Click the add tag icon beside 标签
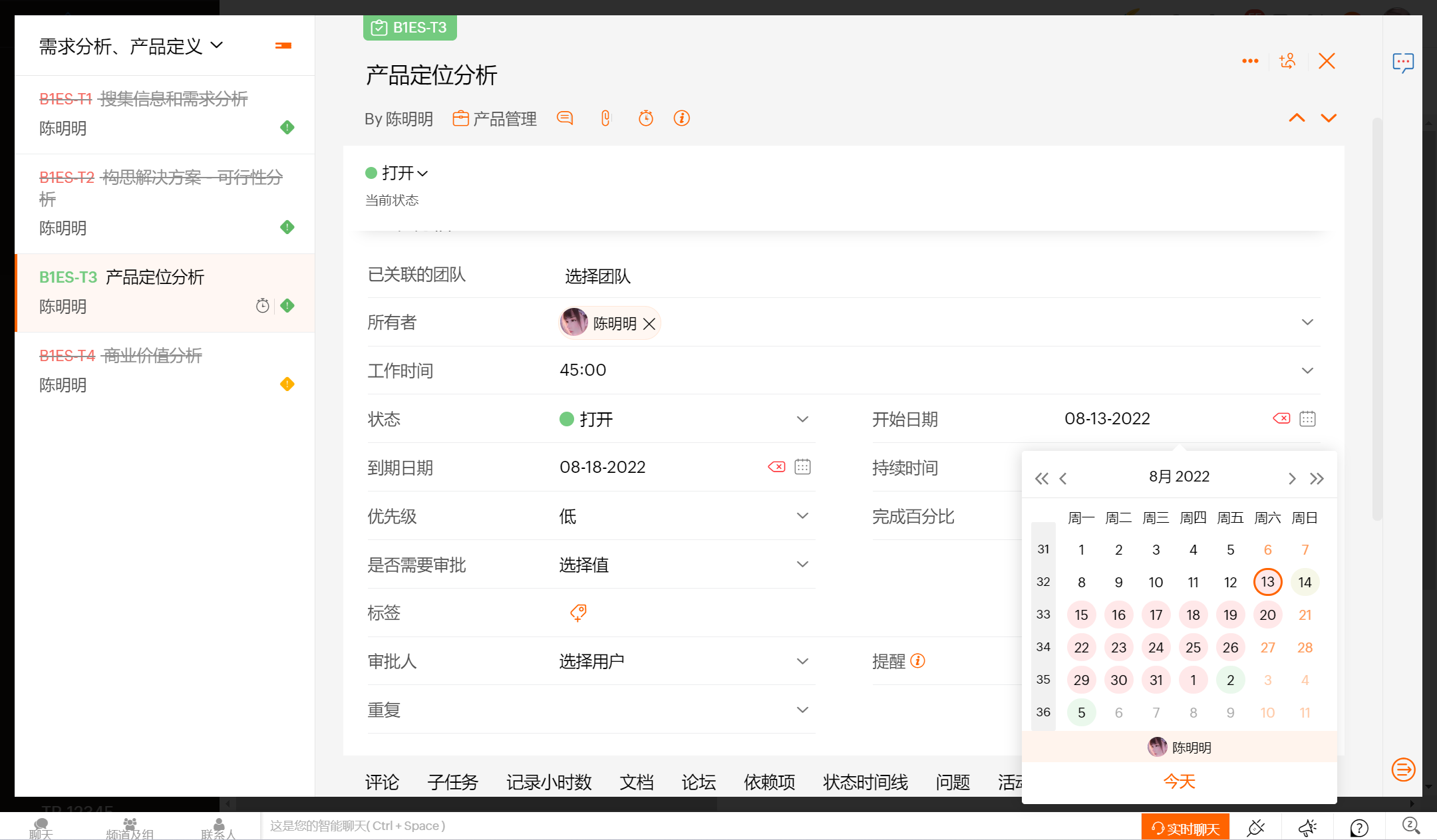Viewport: 1437px width, 840px height. coord(578,613)
